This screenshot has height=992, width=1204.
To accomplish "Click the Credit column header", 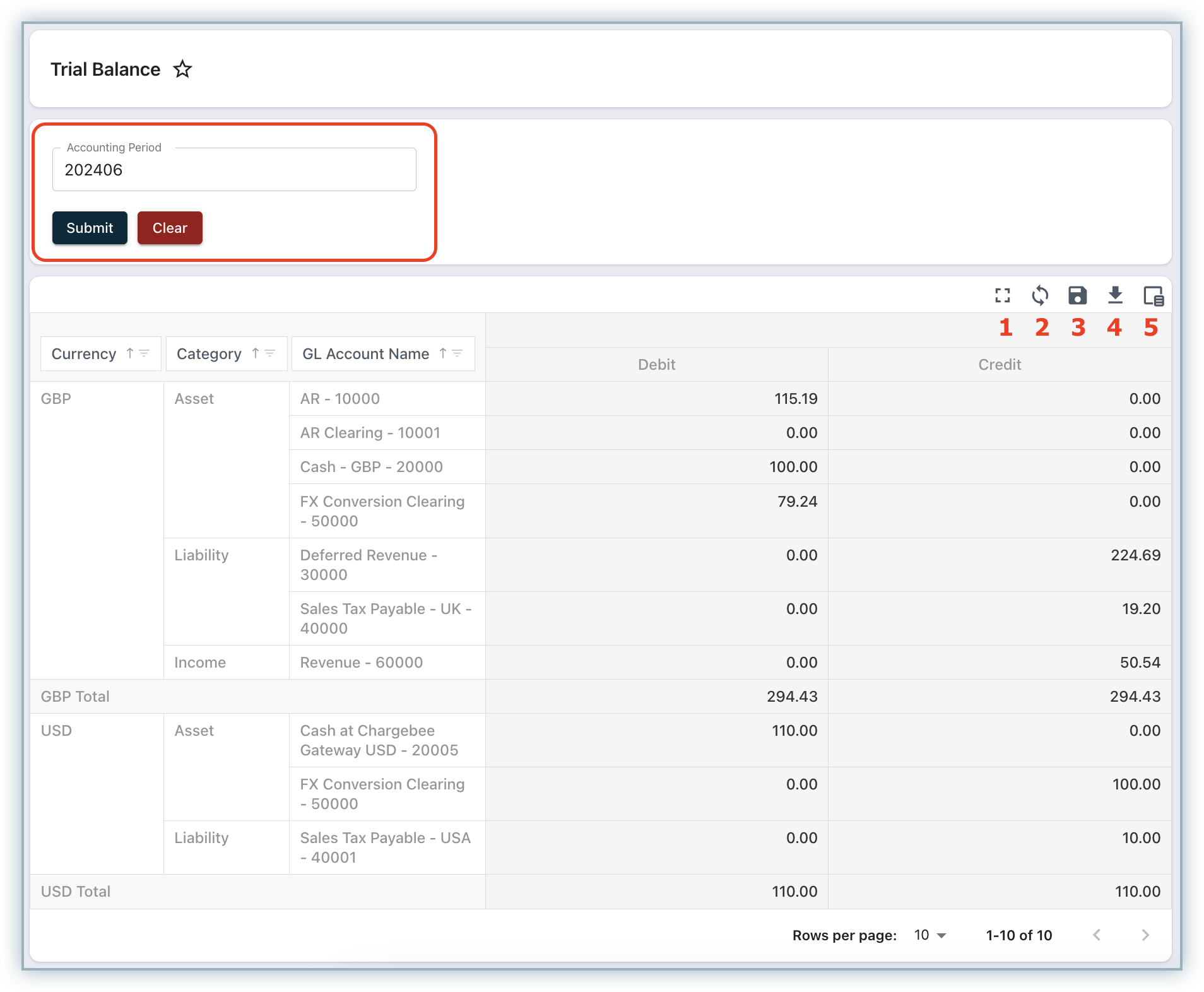I will (x=1000, y=364).
